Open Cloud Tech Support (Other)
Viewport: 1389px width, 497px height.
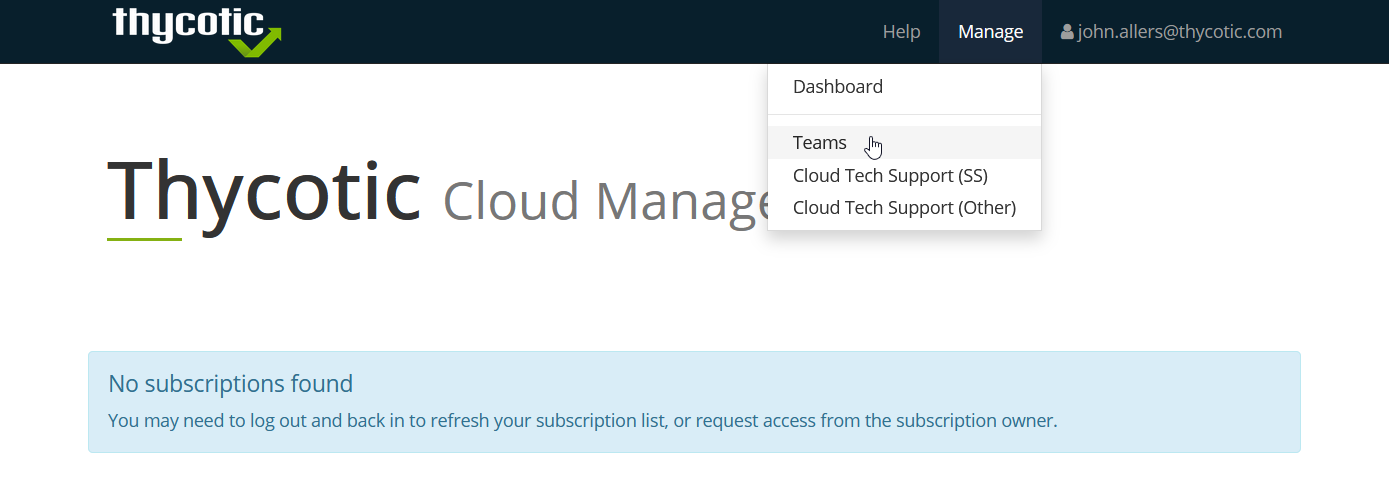(x=904, y=207)
